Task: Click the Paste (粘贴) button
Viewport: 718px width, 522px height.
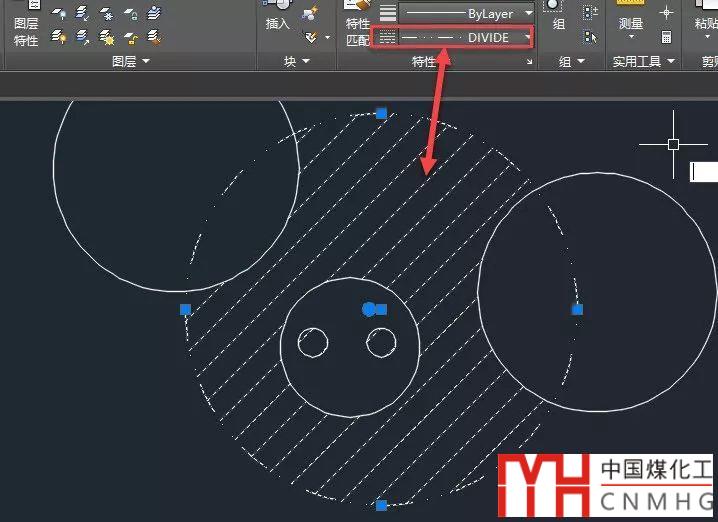Action: coord(705,23)
